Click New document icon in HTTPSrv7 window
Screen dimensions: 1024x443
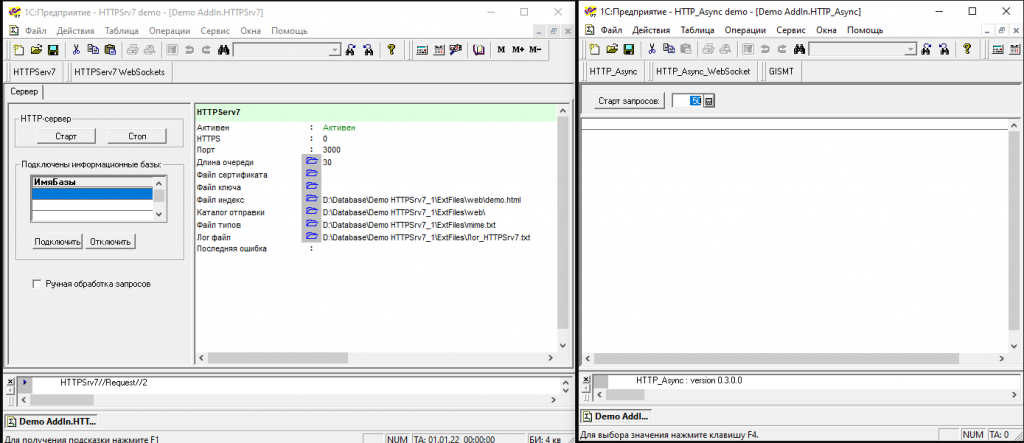(19, 49)
